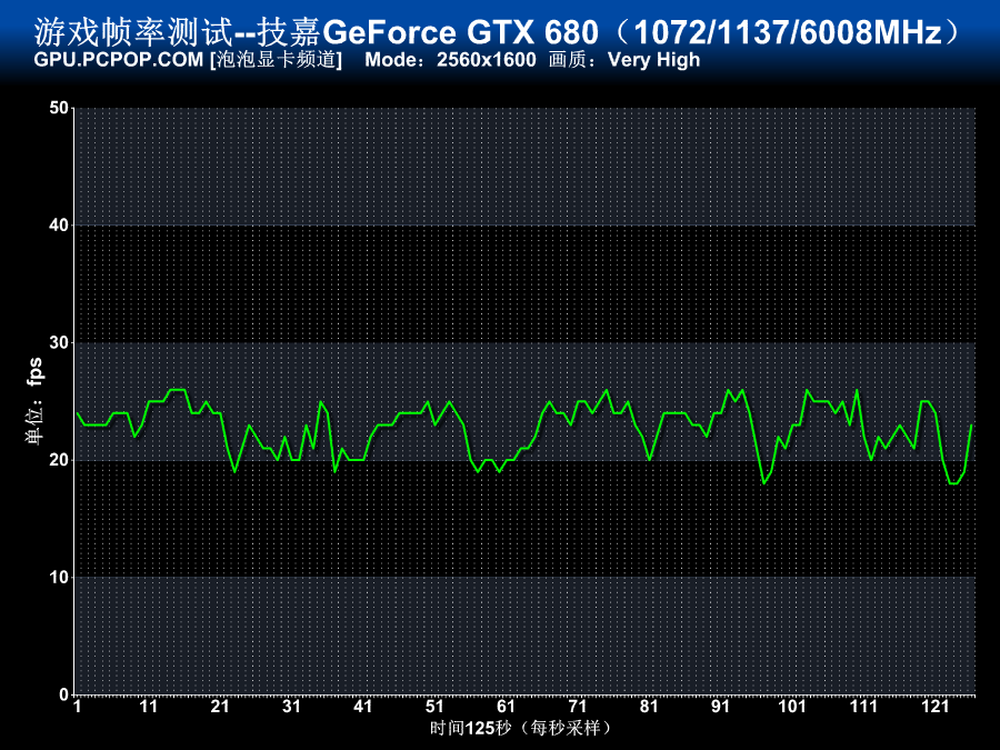
Task: Click the x-axis label 61
Action: click(x=506, y=707)
